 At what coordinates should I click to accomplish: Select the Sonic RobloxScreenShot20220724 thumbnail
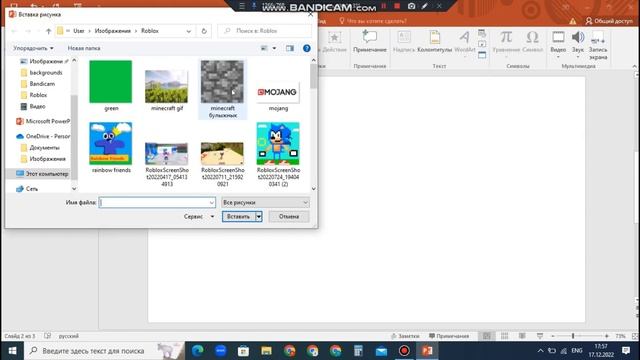pos(278,143)
